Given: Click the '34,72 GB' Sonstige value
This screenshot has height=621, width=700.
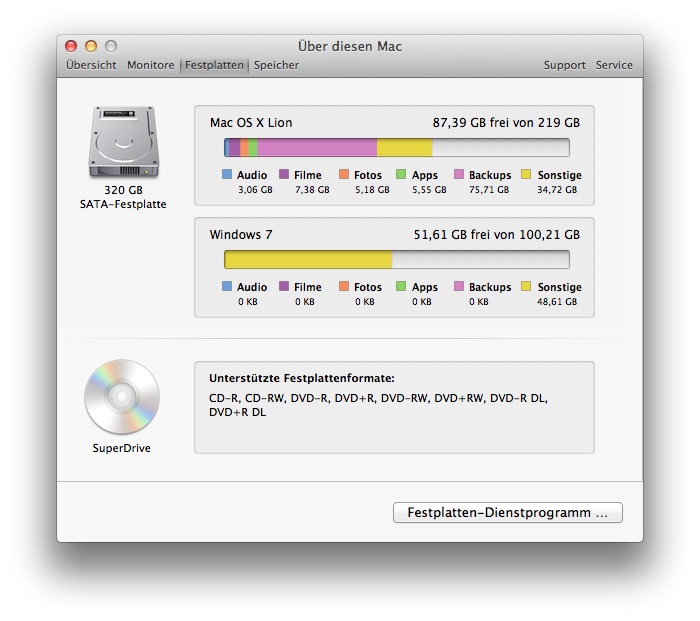Looking at the screenshot, I should coord(557,190).
